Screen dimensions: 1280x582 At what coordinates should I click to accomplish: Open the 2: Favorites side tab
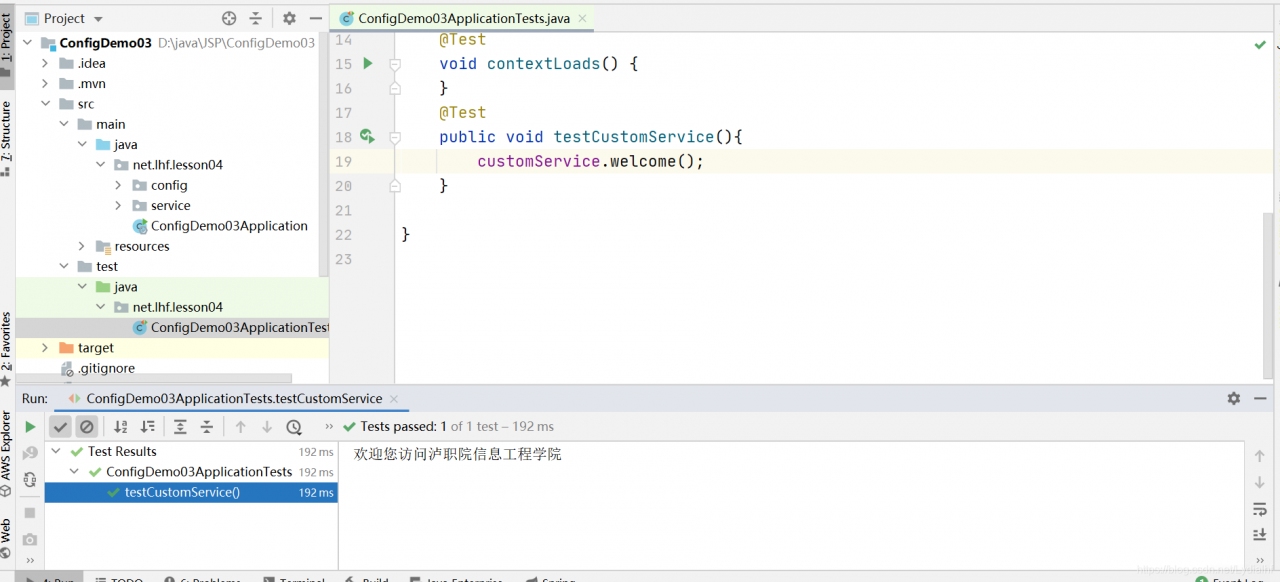(7, 350)
